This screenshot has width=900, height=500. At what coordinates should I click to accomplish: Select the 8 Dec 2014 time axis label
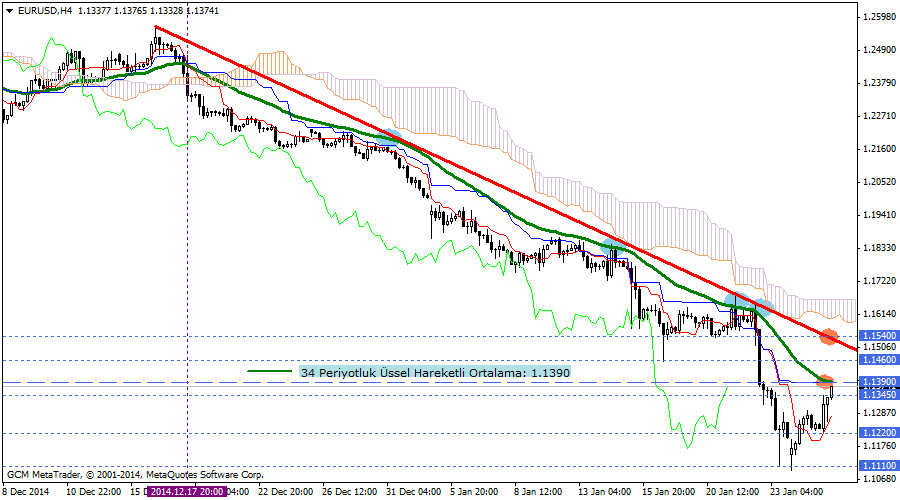click(27, 491)
